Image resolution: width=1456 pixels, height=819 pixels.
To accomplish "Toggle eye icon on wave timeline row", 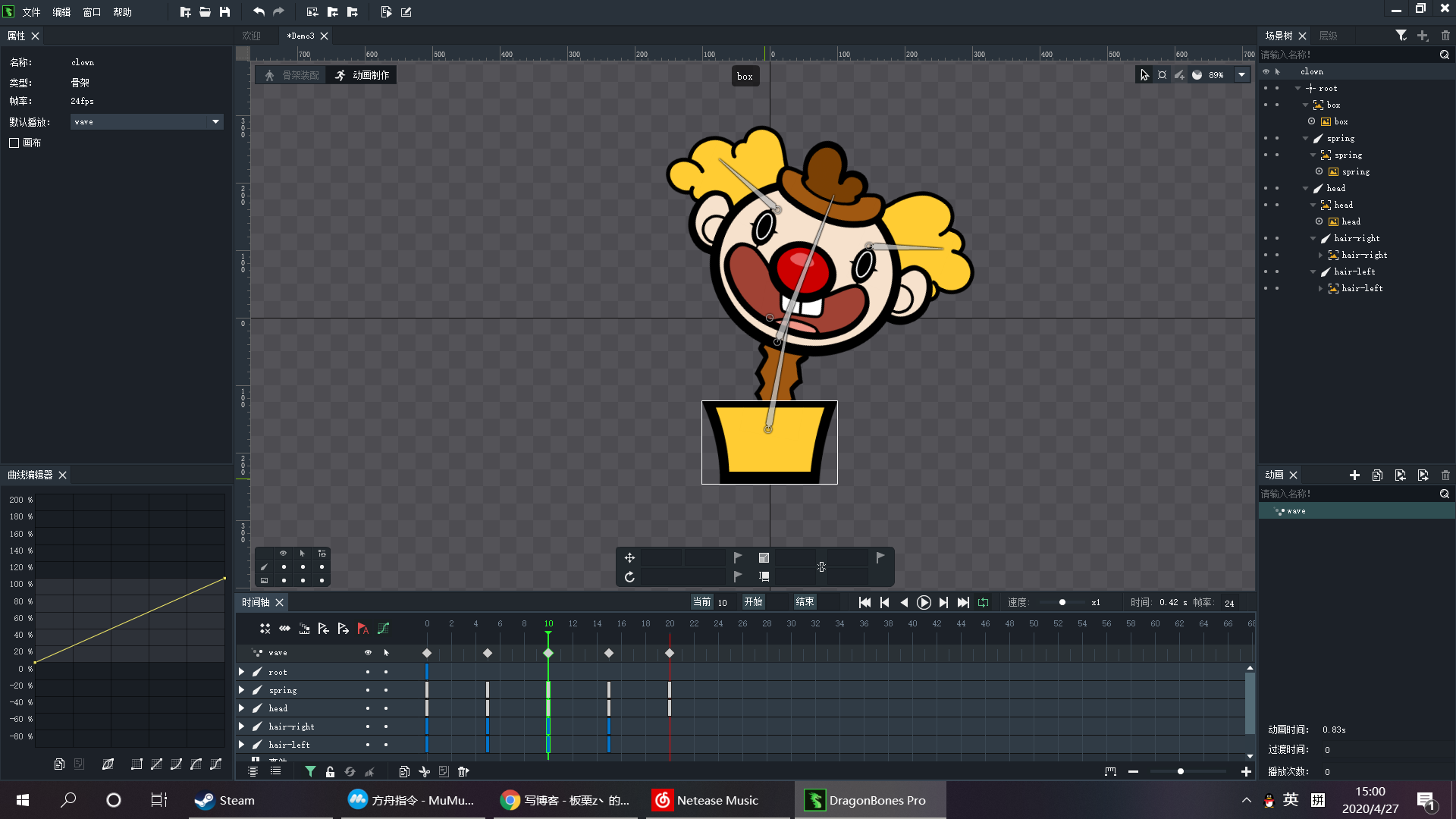I will (368, 652).
